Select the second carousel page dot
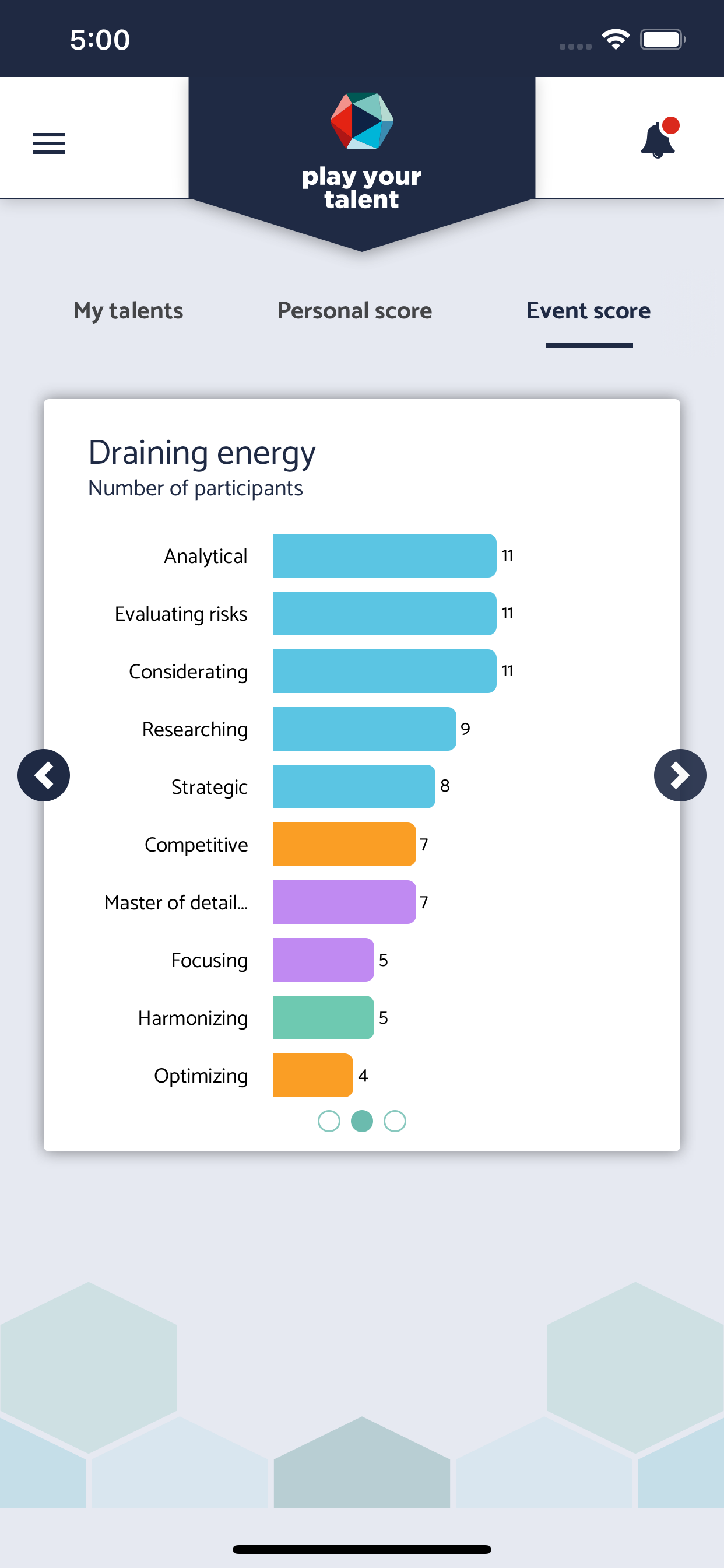 (362, 1121)
